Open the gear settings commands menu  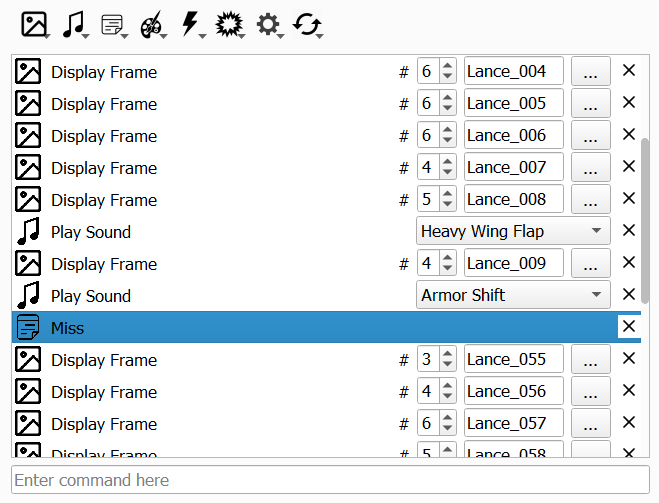click(269, 24)
